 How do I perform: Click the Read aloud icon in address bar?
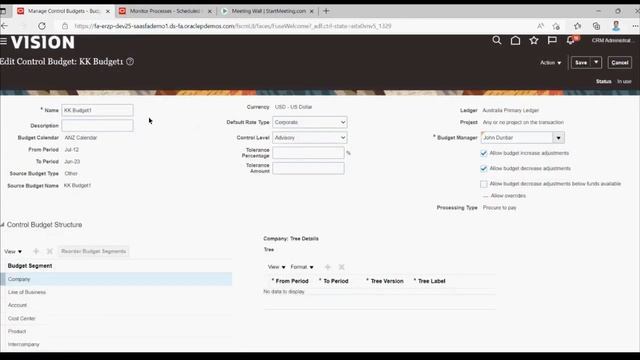[x=540, y=26]
